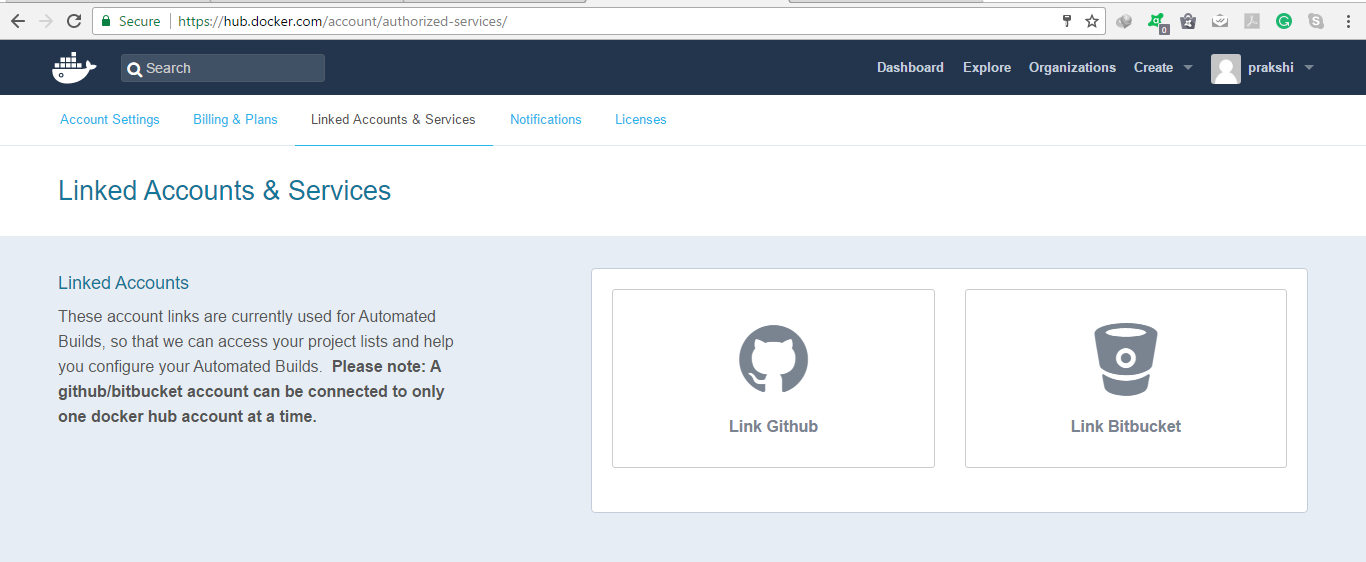The image size is (1366, 562).
Task: Expand the prakshi account dropdown arrow
Action: 1308,68
